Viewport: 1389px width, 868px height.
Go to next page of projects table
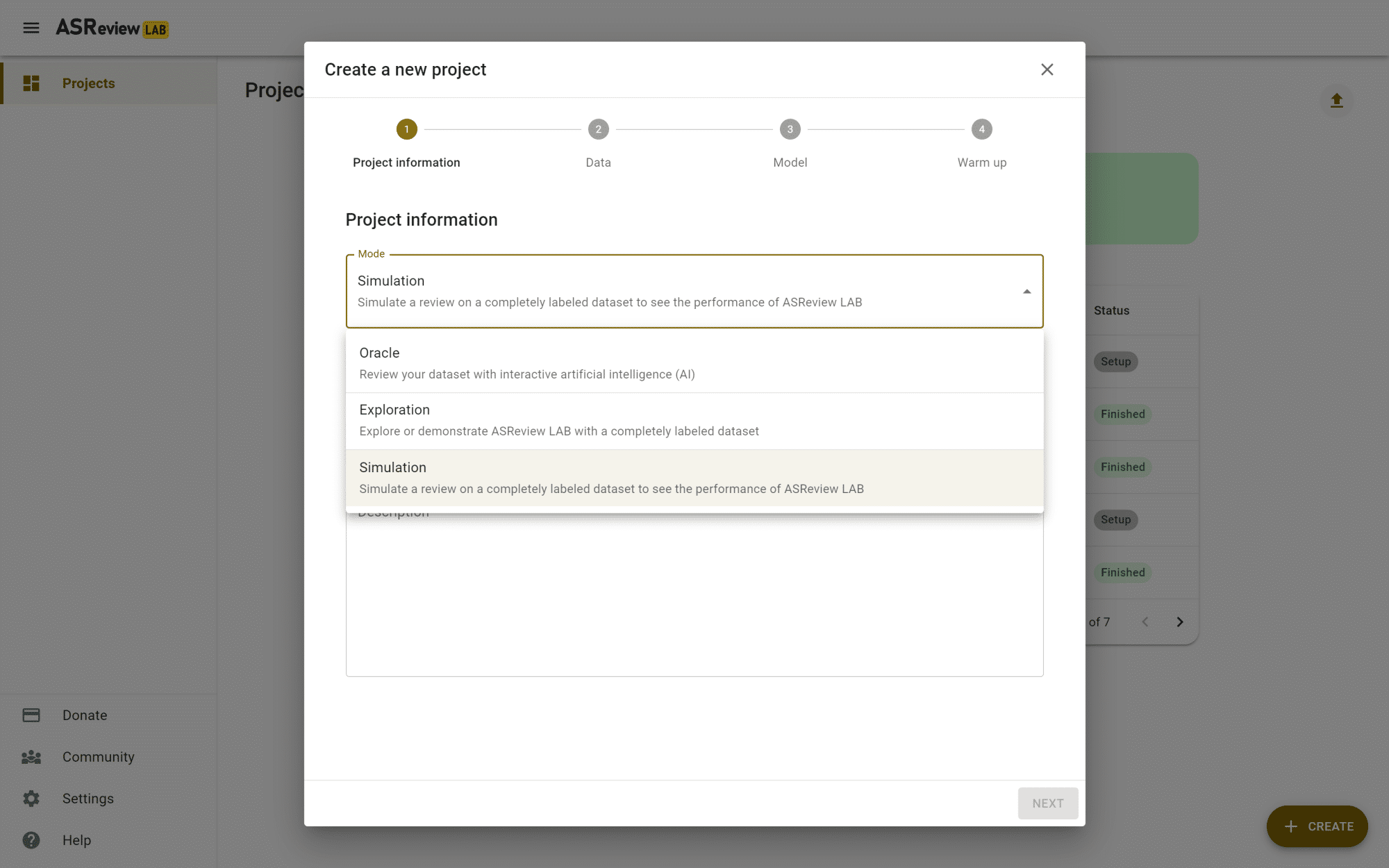point(1179,622)
